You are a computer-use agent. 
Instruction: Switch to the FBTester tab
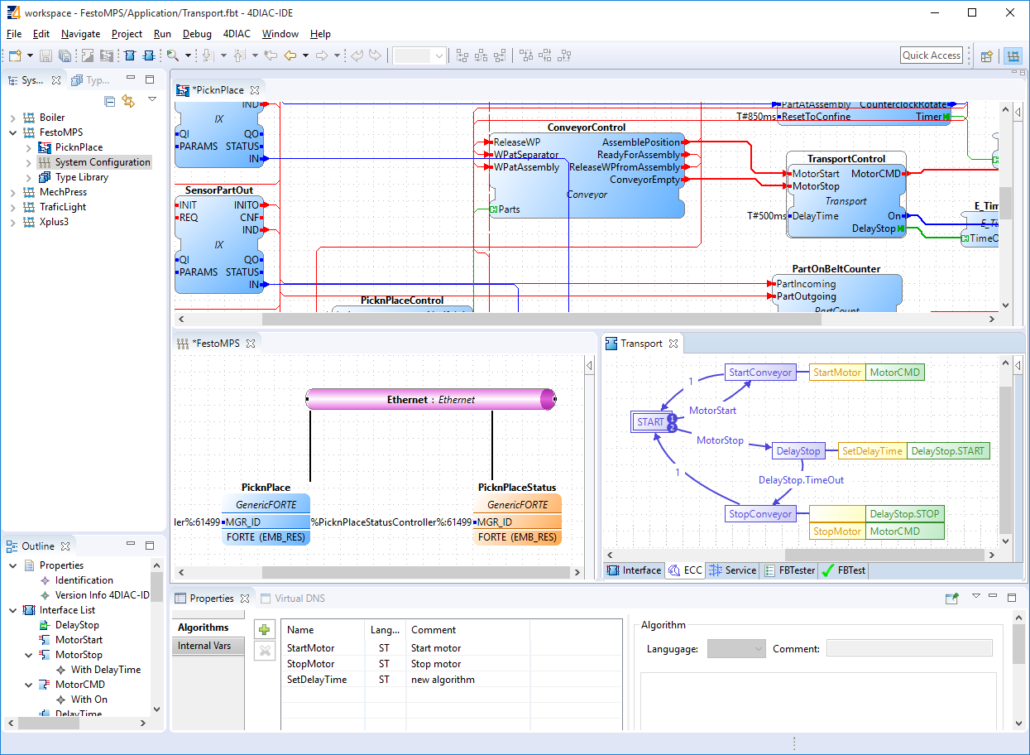coord(789,570)
